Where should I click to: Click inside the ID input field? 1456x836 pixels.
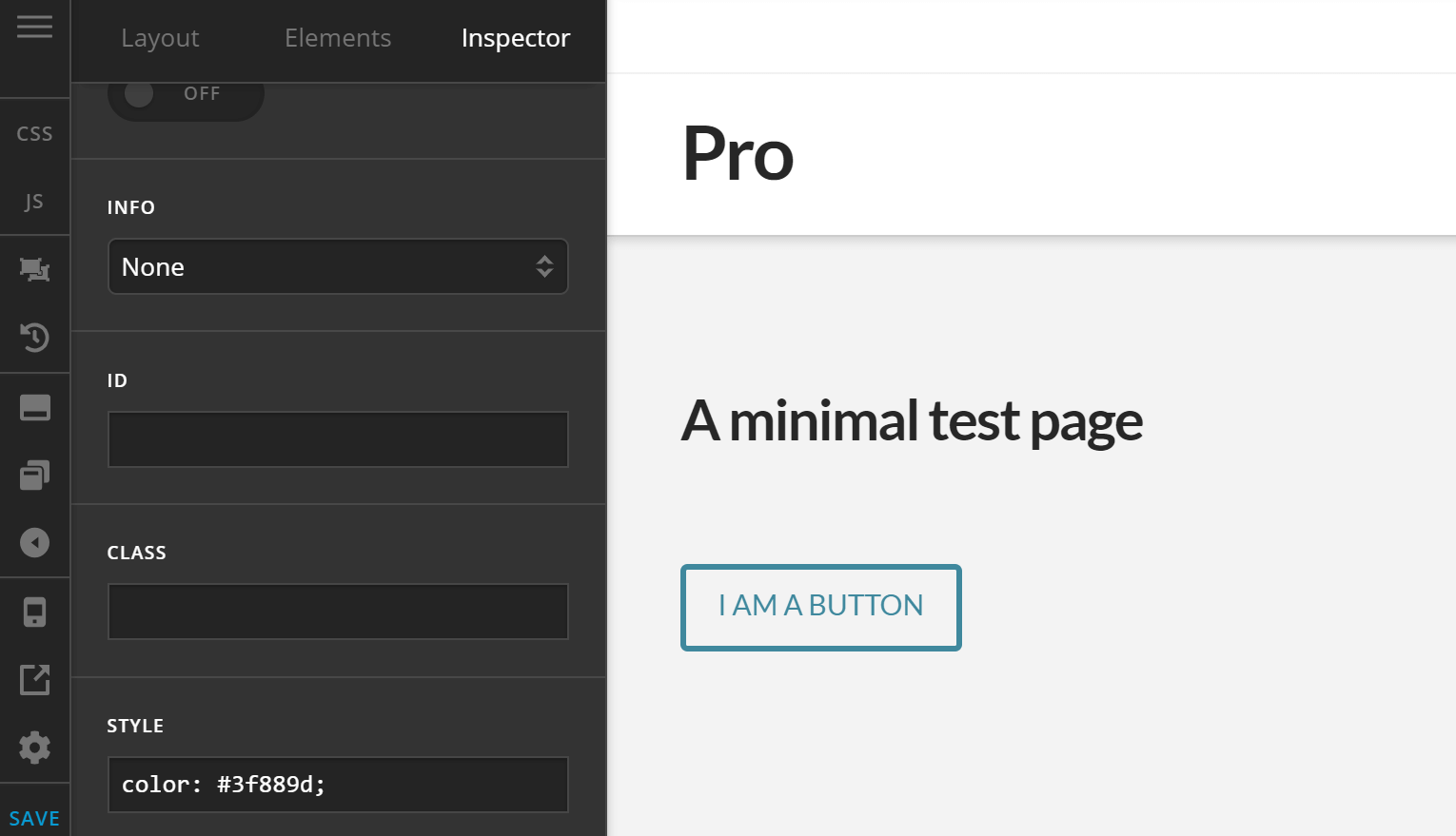(x=338, y=438)
